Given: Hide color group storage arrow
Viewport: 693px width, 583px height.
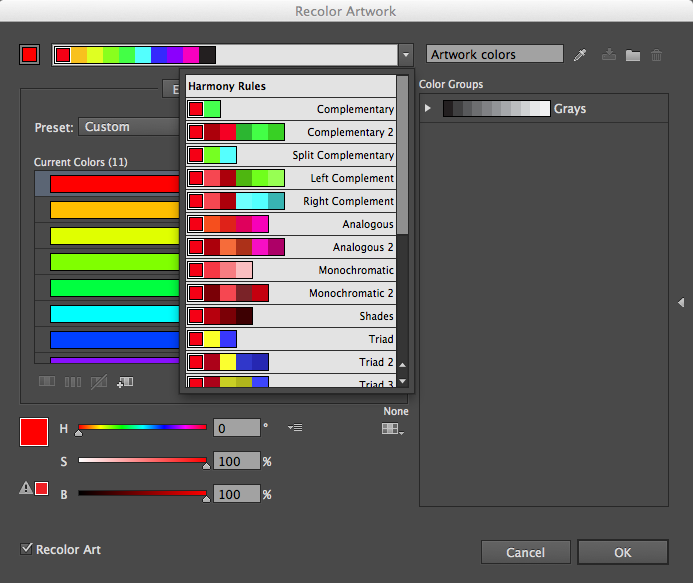Looking at the screenshot, I should point(681,302).
